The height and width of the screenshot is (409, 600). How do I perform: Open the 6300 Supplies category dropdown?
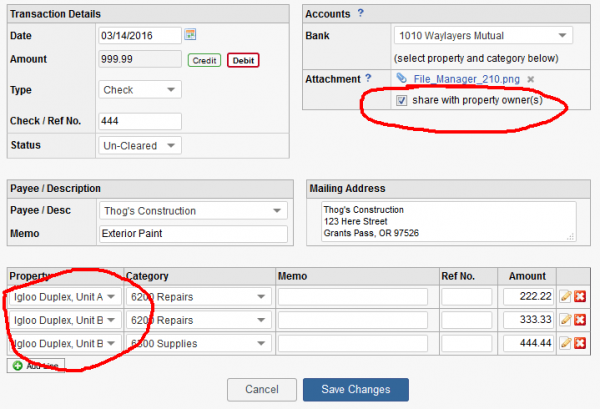(x=198, y=343)
